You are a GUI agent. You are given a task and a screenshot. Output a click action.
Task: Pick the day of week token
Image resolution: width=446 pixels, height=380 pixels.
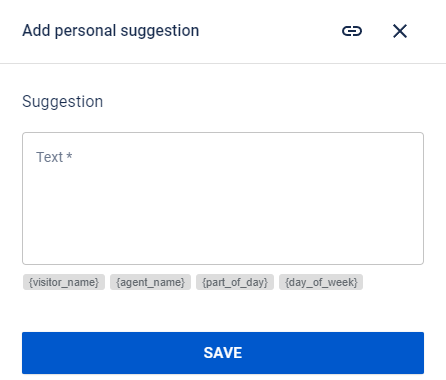[x=321, y=282]
